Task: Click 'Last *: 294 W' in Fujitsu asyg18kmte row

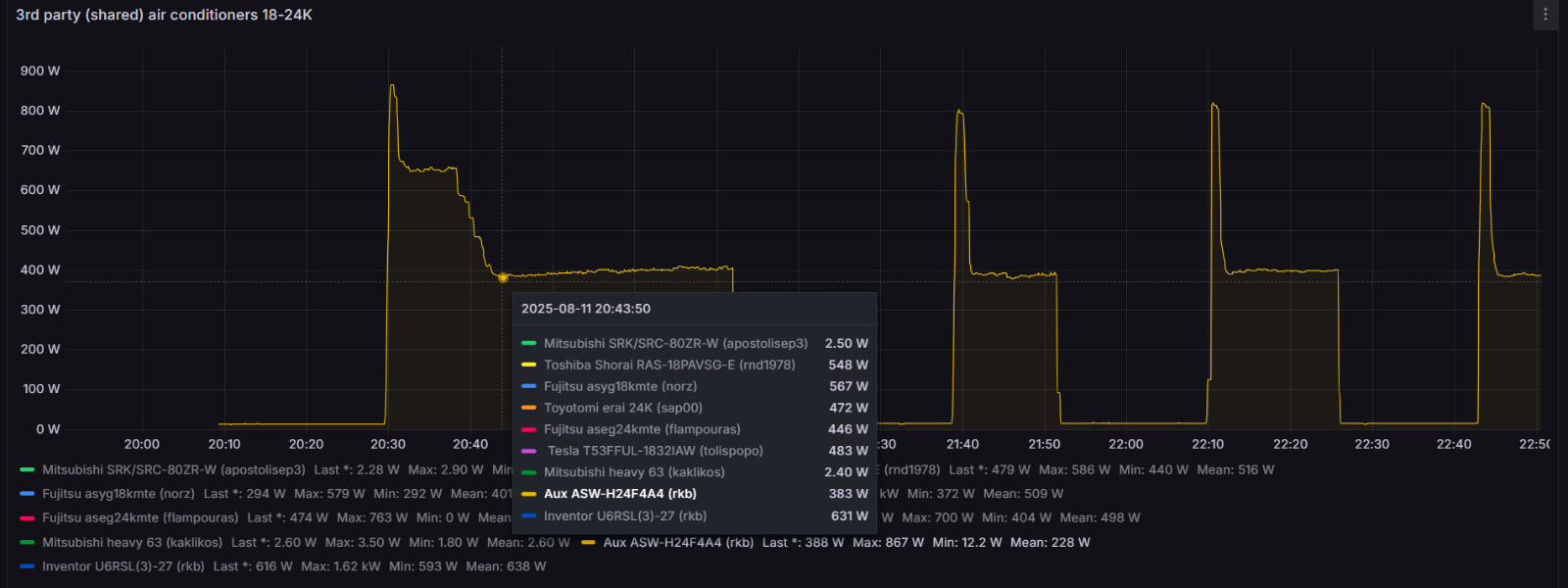Action: click(245, 494)
